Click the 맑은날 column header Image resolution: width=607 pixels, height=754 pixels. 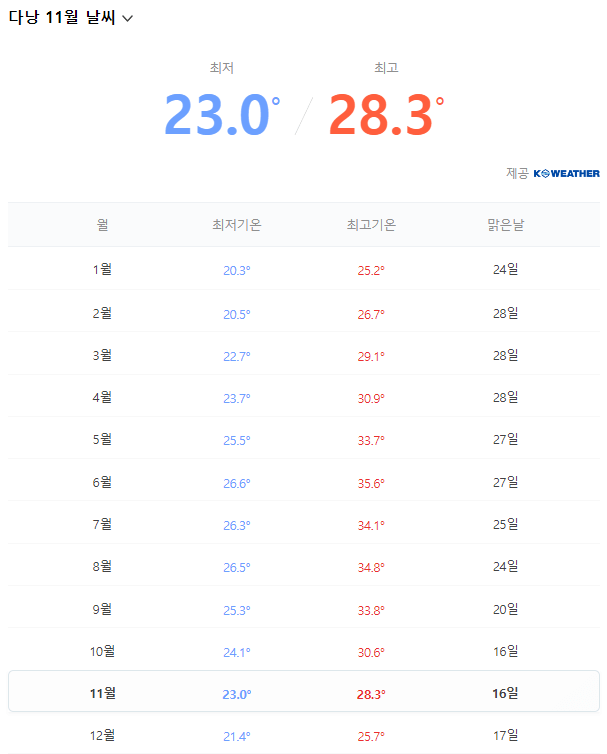pos(506,225)
